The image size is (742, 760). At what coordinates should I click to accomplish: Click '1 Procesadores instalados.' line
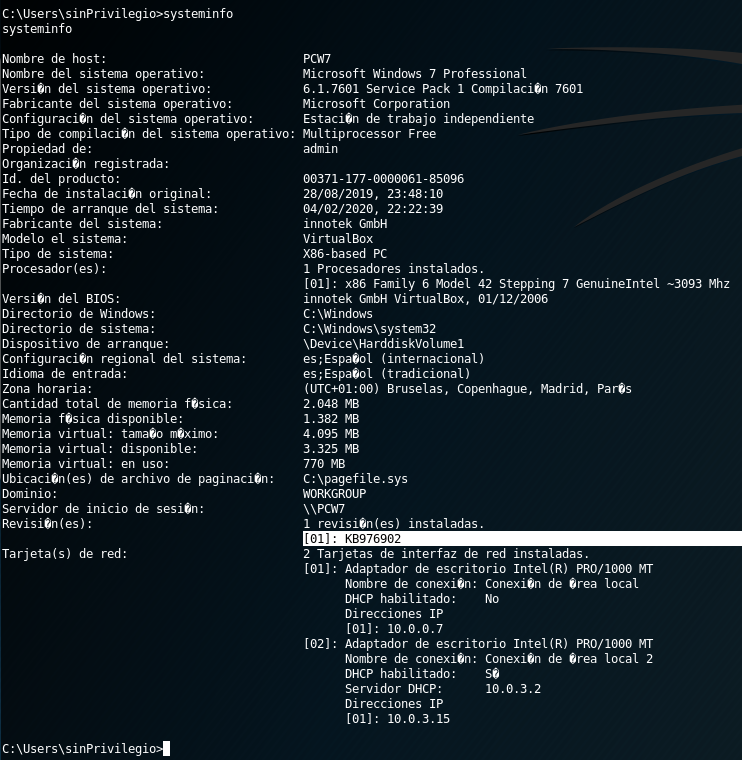394,269
